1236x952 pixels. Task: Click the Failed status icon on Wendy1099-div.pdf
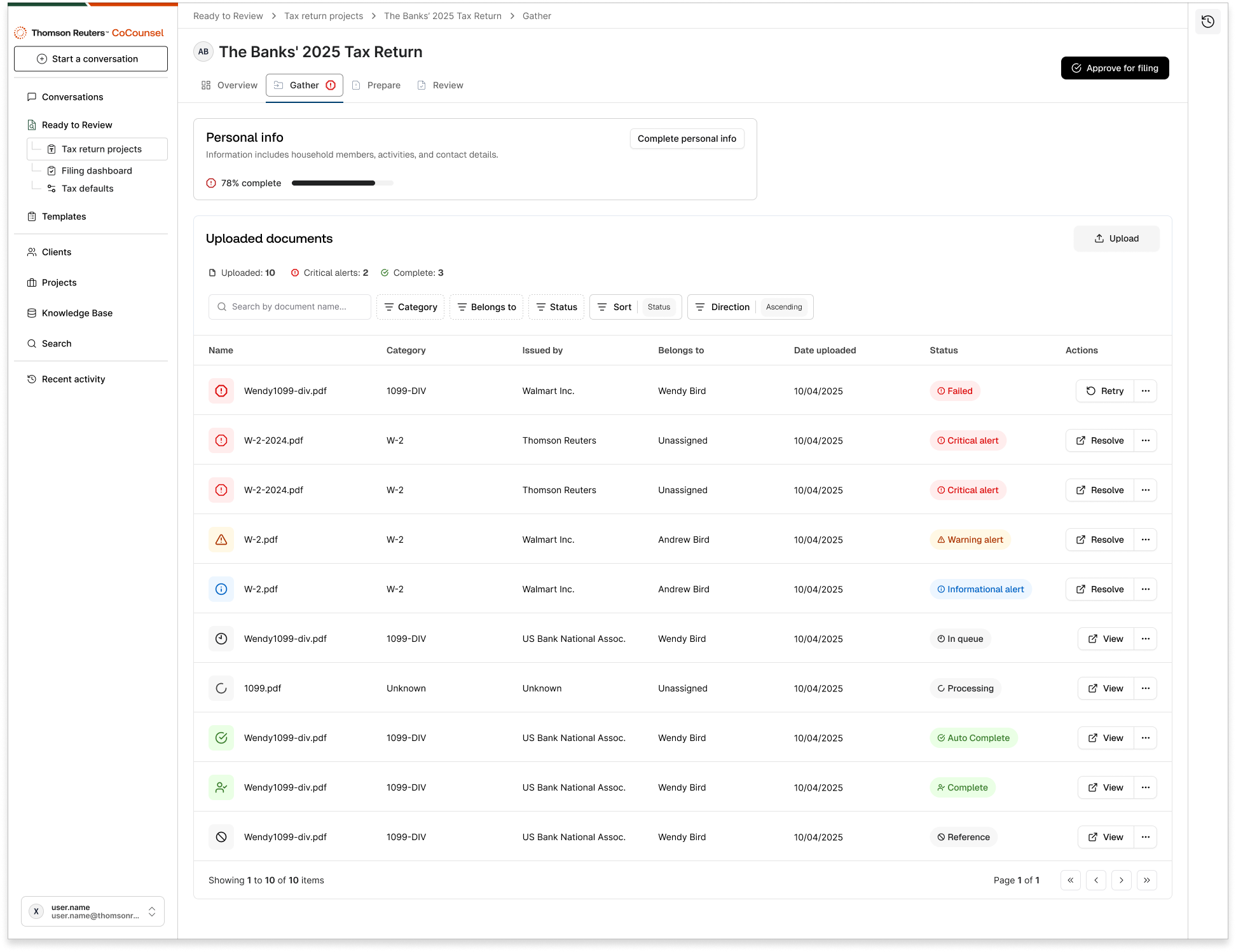click(221, 391)
